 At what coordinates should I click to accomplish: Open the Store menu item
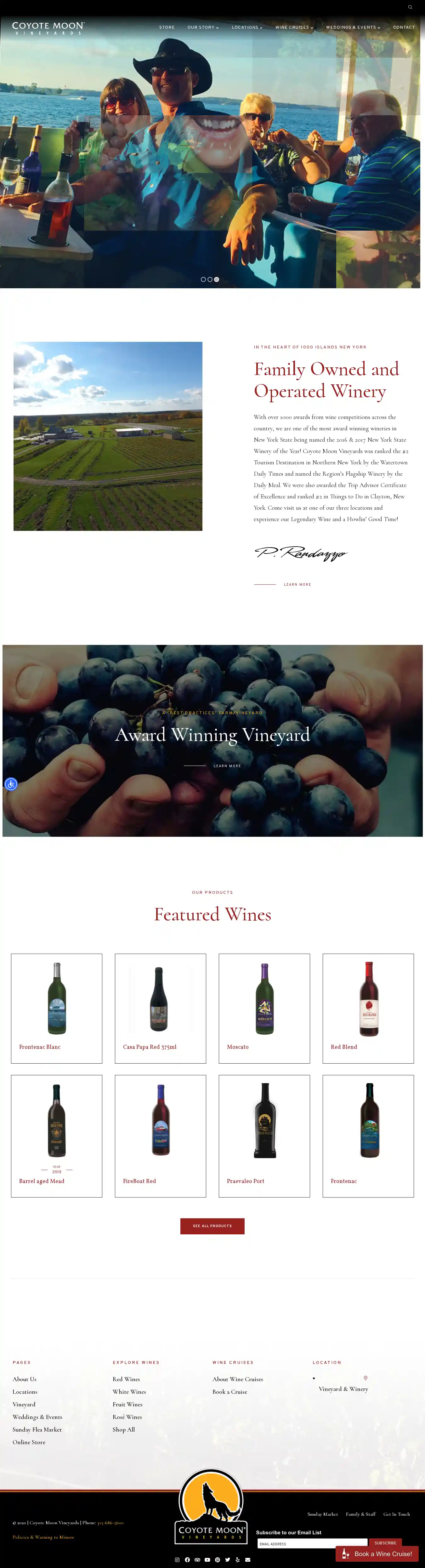click(x=167, y=27)
